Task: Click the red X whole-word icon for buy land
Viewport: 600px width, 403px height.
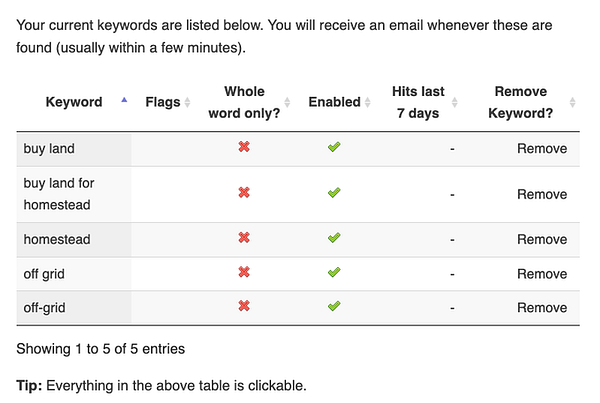Action: pos(244,147)
